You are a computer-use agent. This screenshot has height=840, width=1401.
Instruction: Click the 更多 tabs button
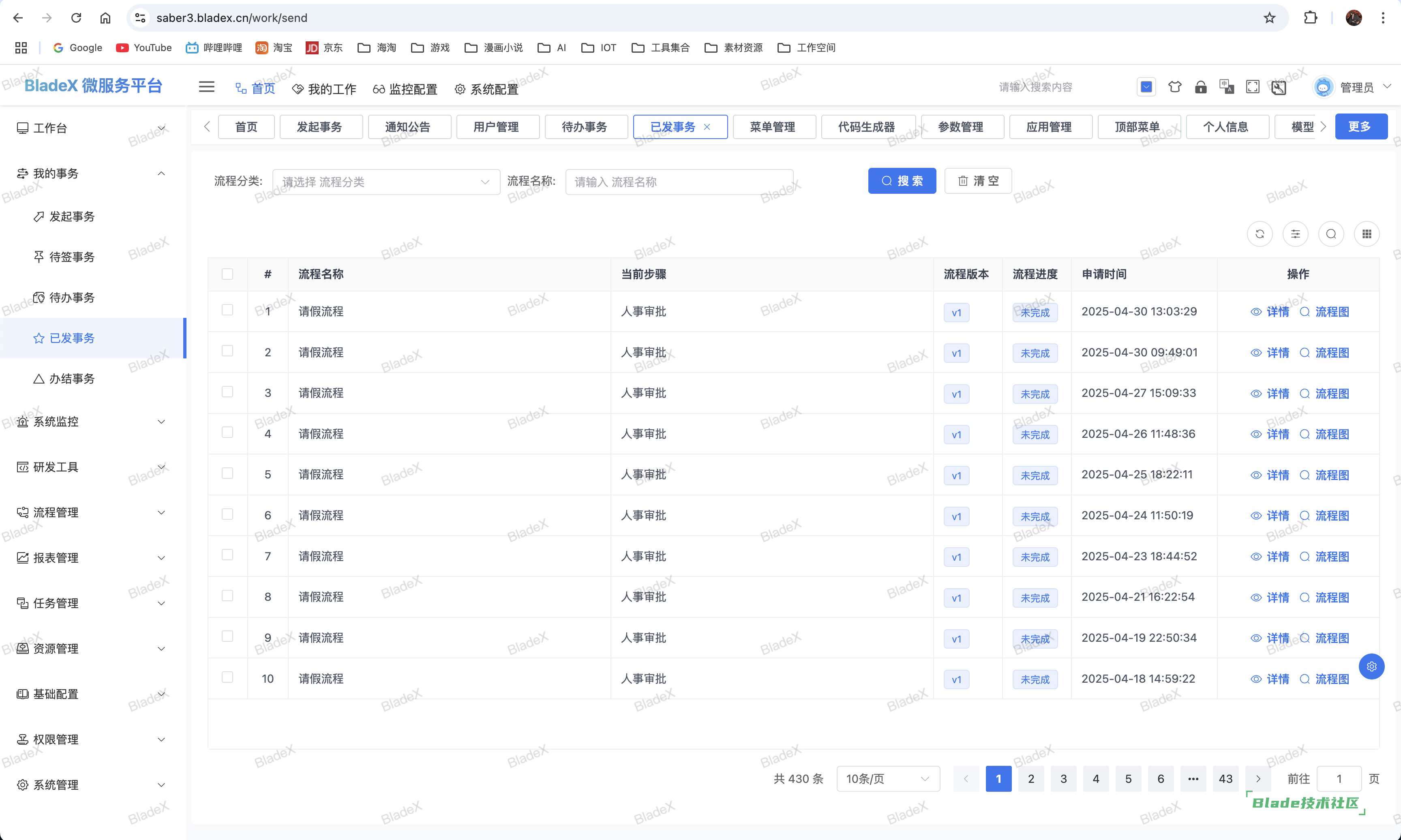click(1361, 126)
